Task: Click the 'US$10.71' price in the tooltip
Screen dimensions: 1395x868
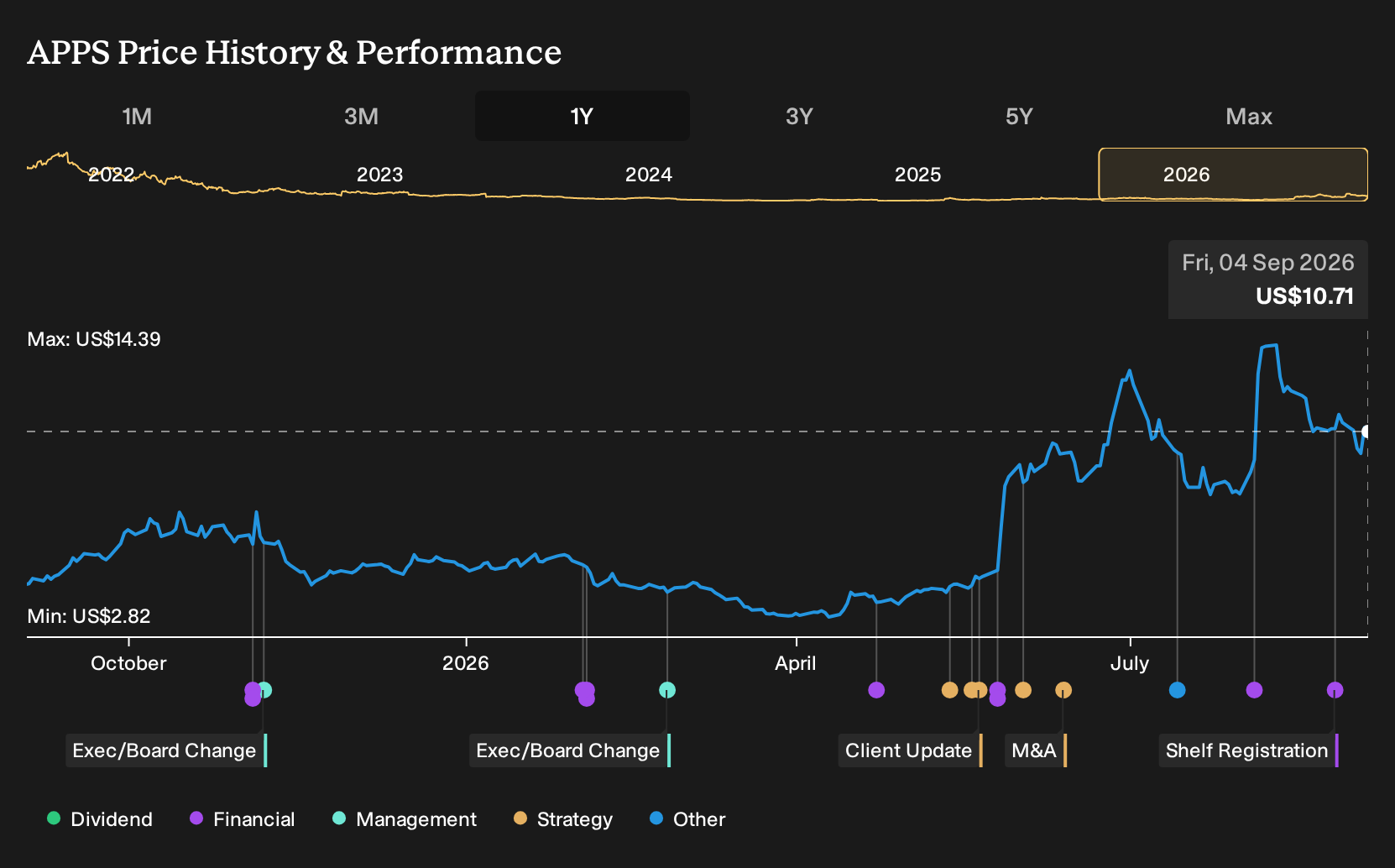Action: click(x=1305, y=296)
